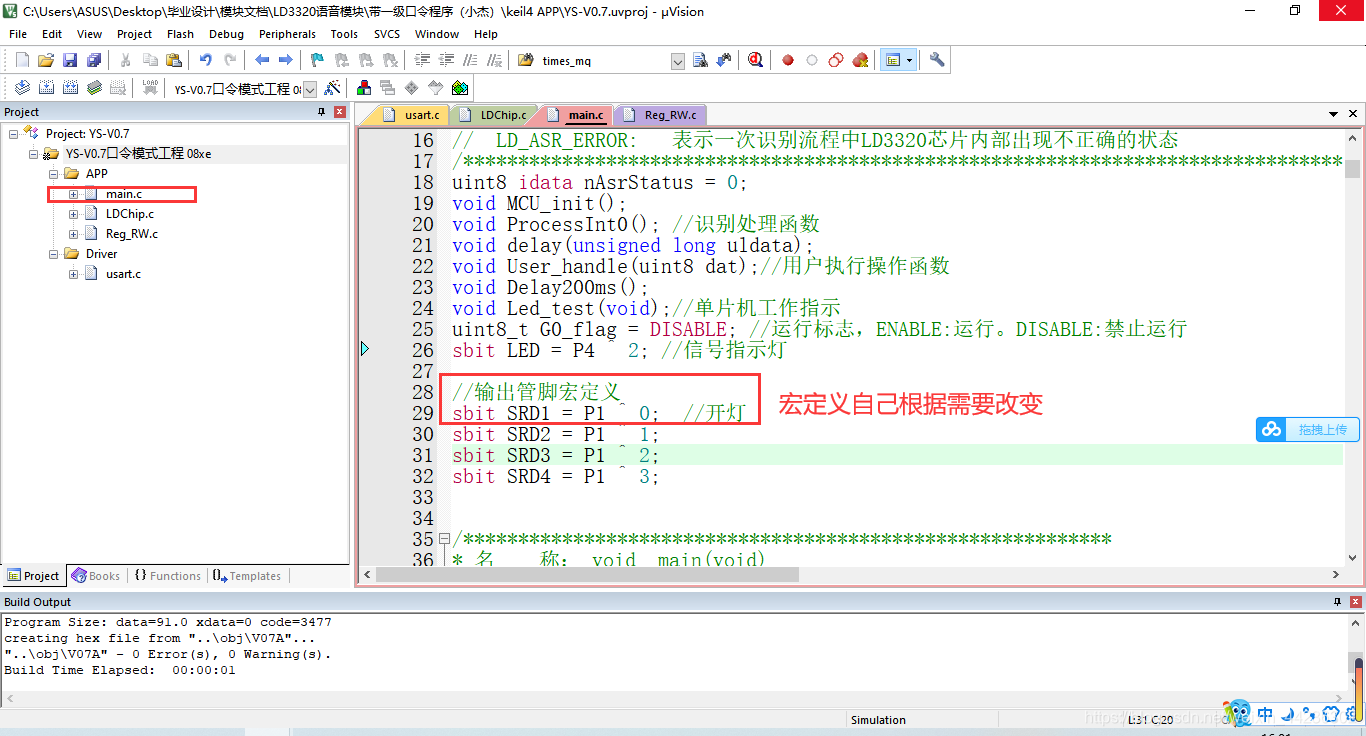Create a new file from toolbar
The width and height of the screenshot is (1366, 736).
coord(22,60)
